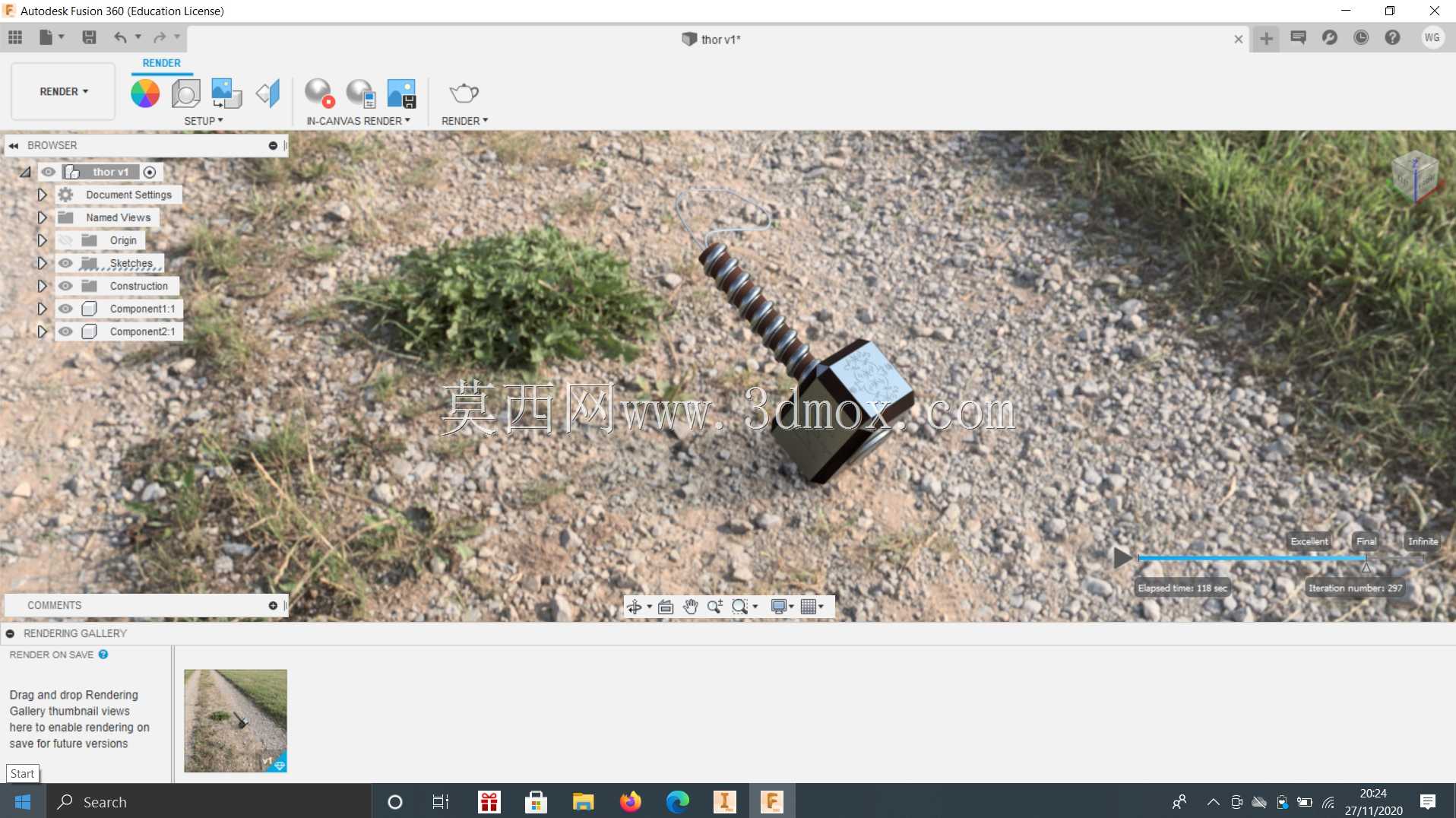Image resolution: width=1456 pixels, height=818 pixels.
Task: Open Display Settings in navigation bar
Action: 779,607
